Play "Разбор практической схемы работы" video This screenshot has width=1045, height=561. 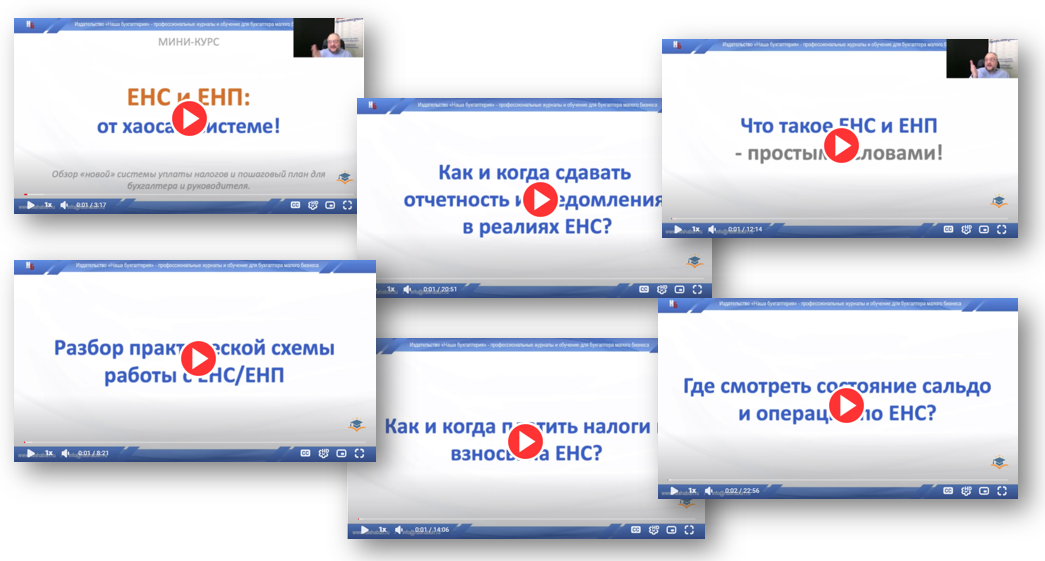click(x=198, y=358)
